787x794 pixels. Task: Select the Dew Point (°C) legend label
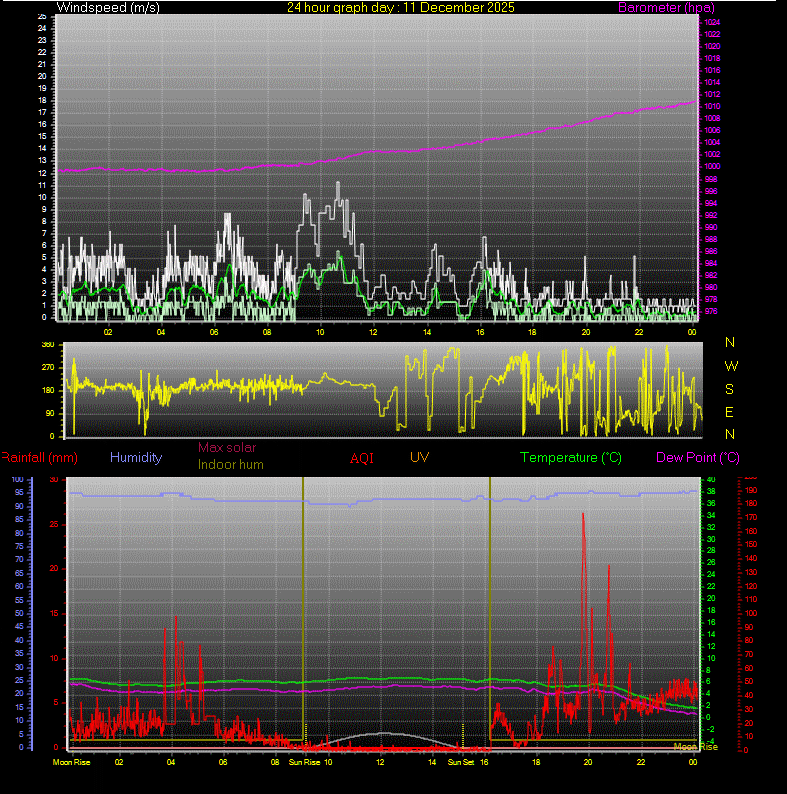coord(698,458)
